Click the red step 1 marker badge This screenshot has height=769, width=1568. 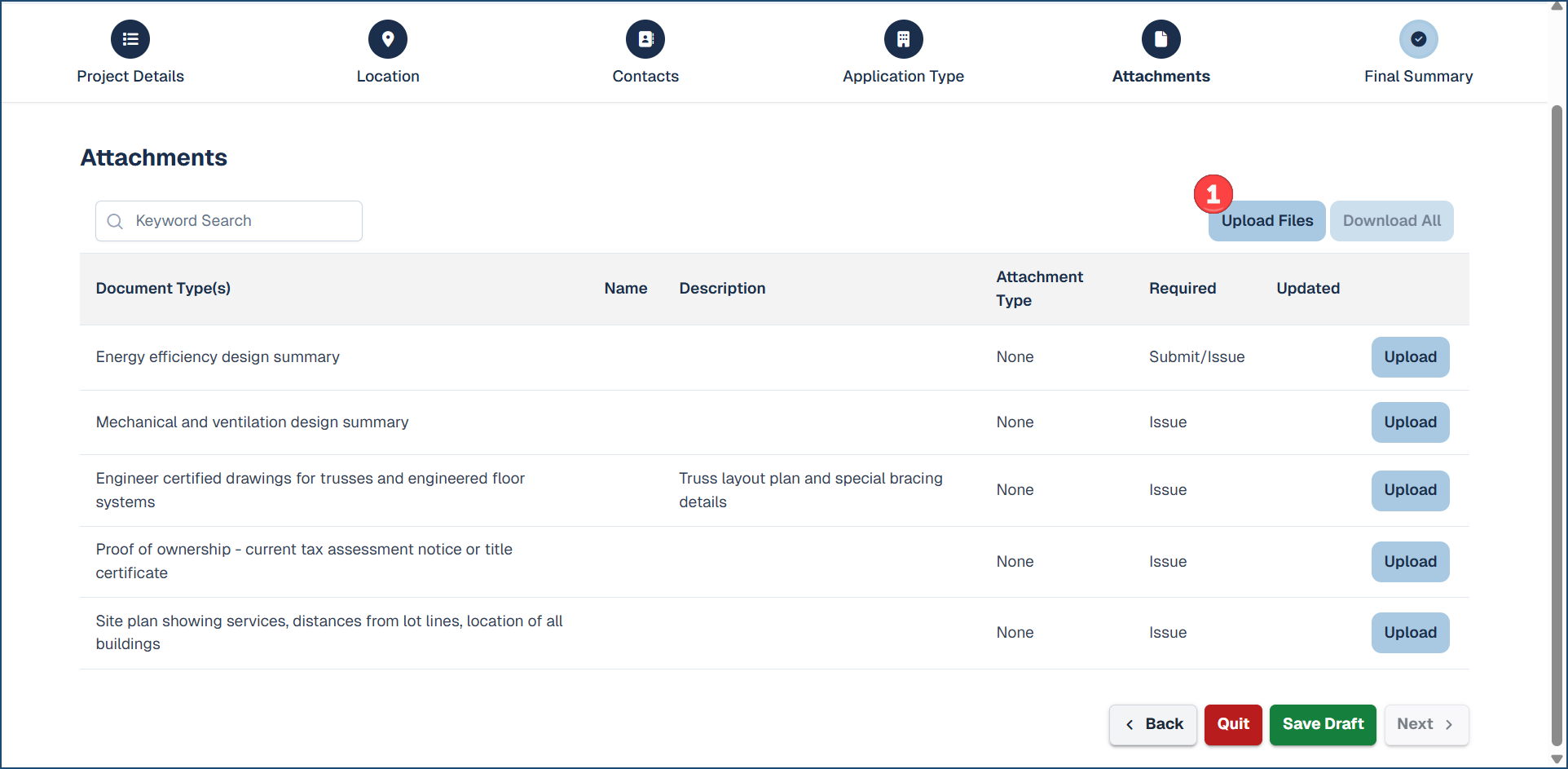pos(1213,194)
